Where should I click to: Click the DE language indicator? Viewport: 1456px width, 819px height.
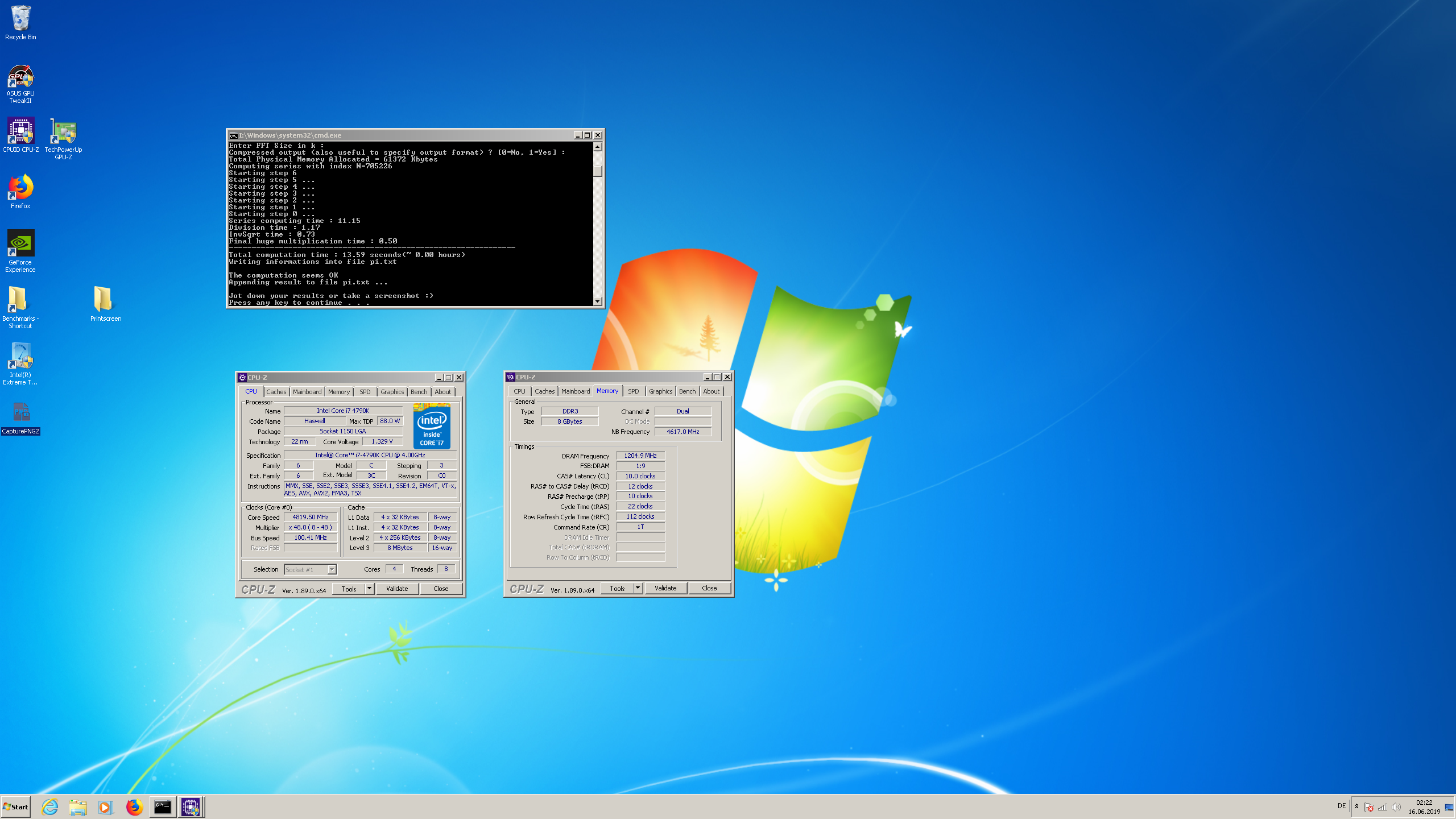click(1342, 806)
